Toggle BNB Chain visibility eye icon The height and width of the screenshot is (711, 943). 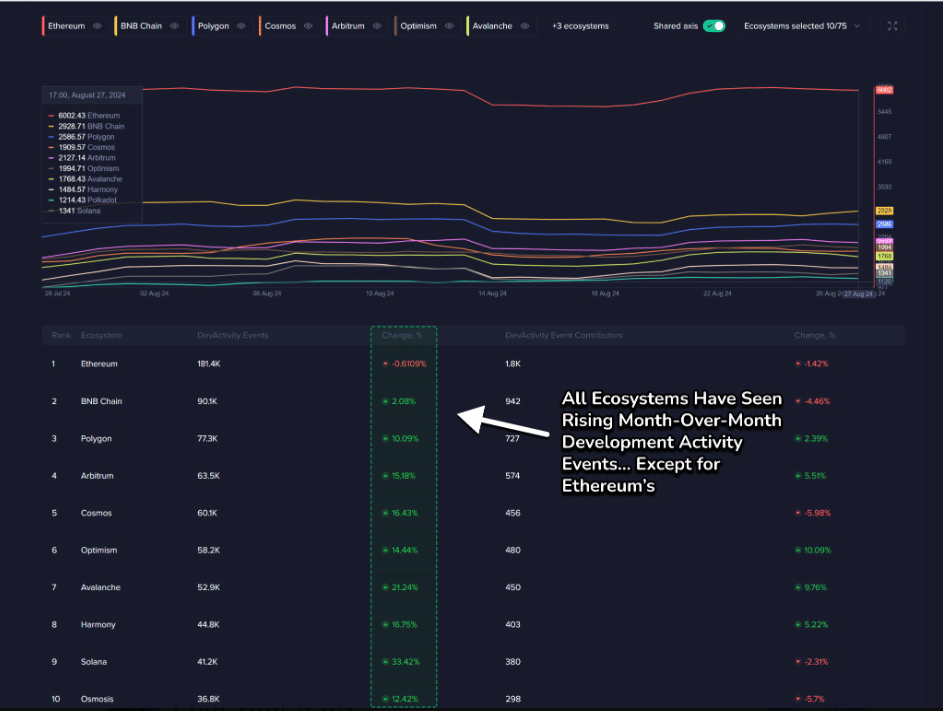pyautogui.click(x=174, y=26)
